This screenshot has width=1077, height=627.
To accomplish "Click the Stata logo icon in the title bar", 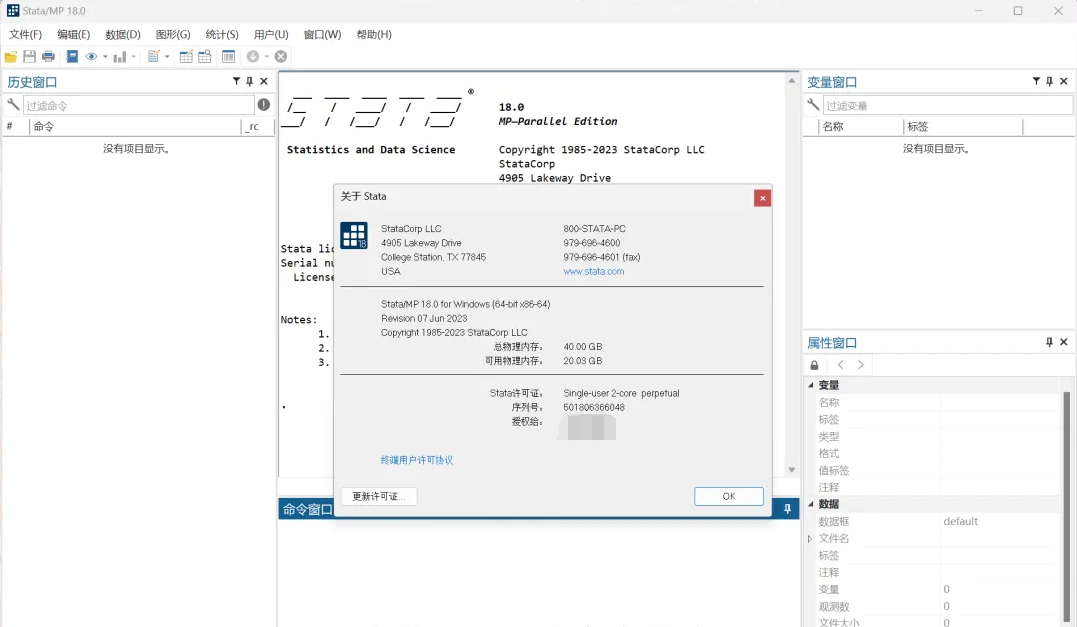I will pyautogui.click(x=13, y=11).
